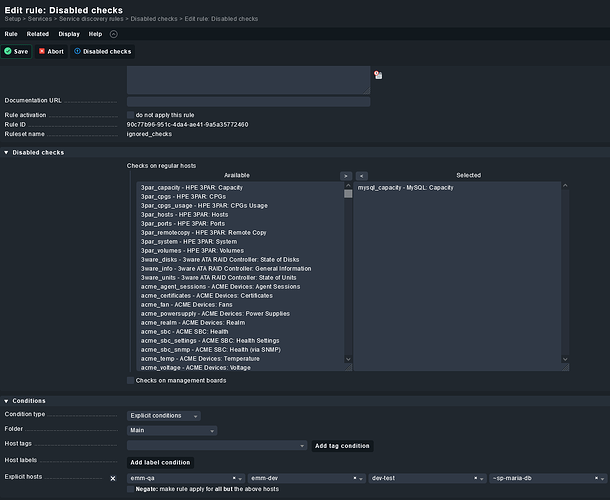Viewport: 610px width, 500px height.
Task: Click the icon beside the comment text area
Action: [x=378, y=75]
